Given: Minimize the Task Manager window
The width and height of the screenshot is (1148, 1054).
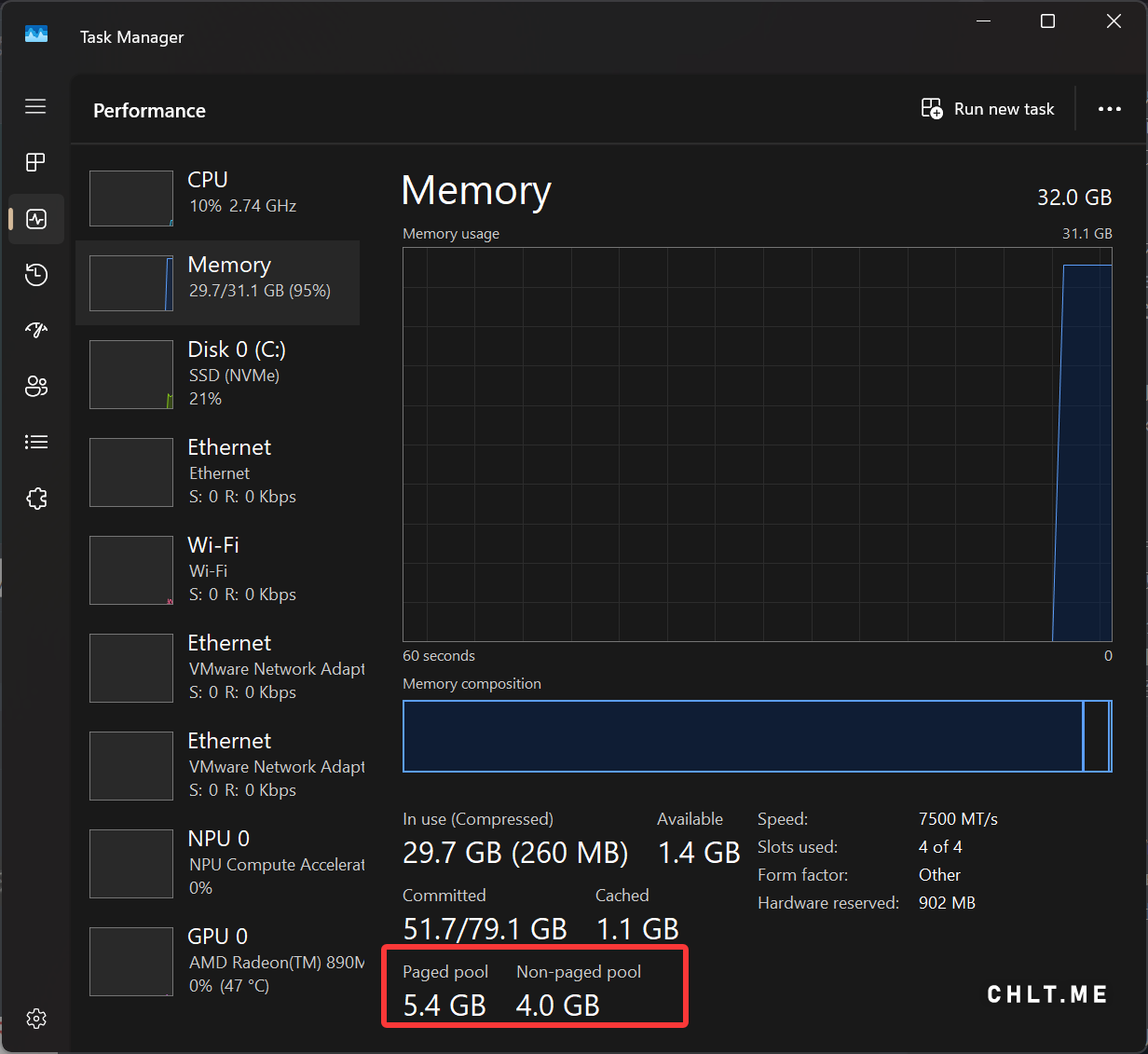Looking at the screenshot, I should (x=984, y=21).
